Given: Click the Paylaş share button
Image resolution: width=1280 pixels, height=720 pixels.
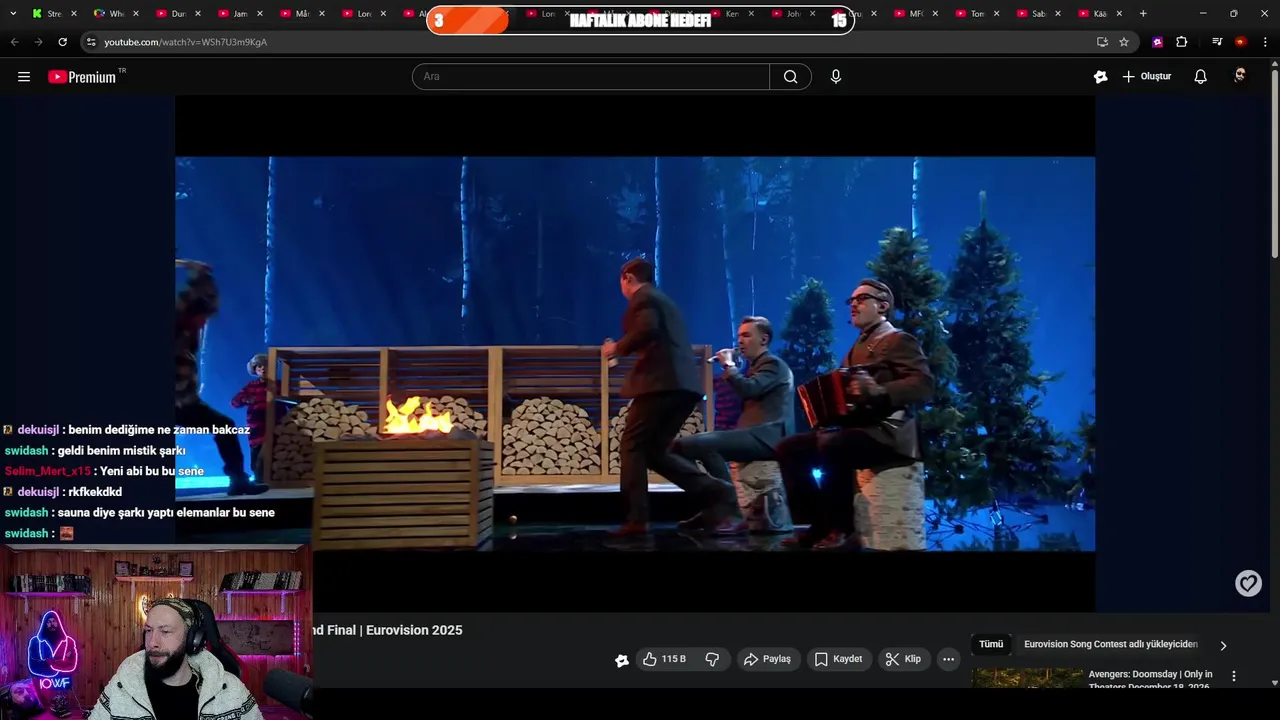Looking at the screenshot, I should 767,659.
